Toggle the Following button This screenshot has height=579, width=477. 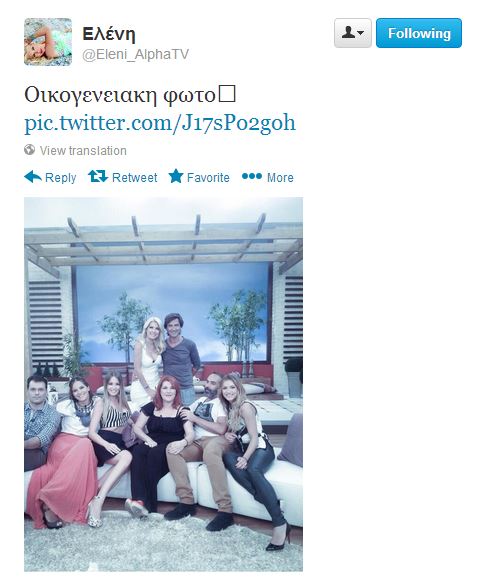click(419, 33)
